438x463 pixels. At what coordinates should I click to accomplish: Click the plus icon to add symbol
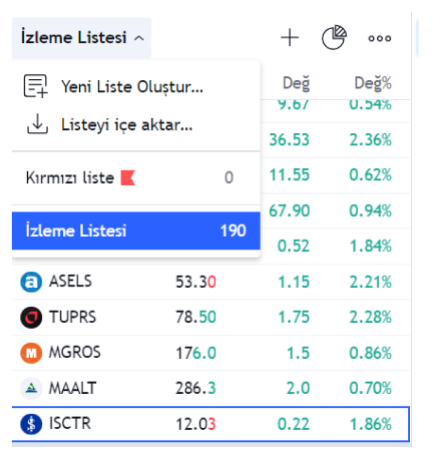pyautogui.click(x=289, y=37)
